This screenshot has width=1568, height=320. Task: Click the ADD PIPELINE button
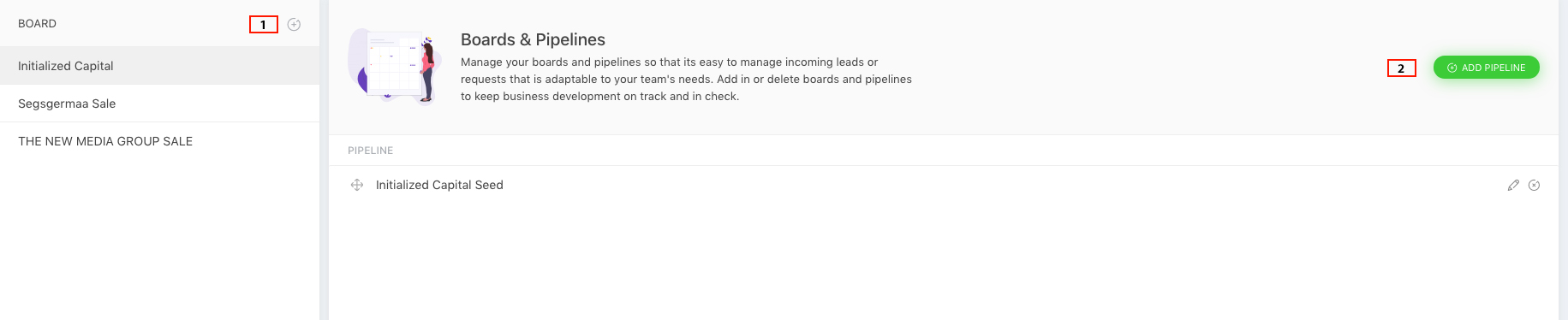click(1486, 68)
